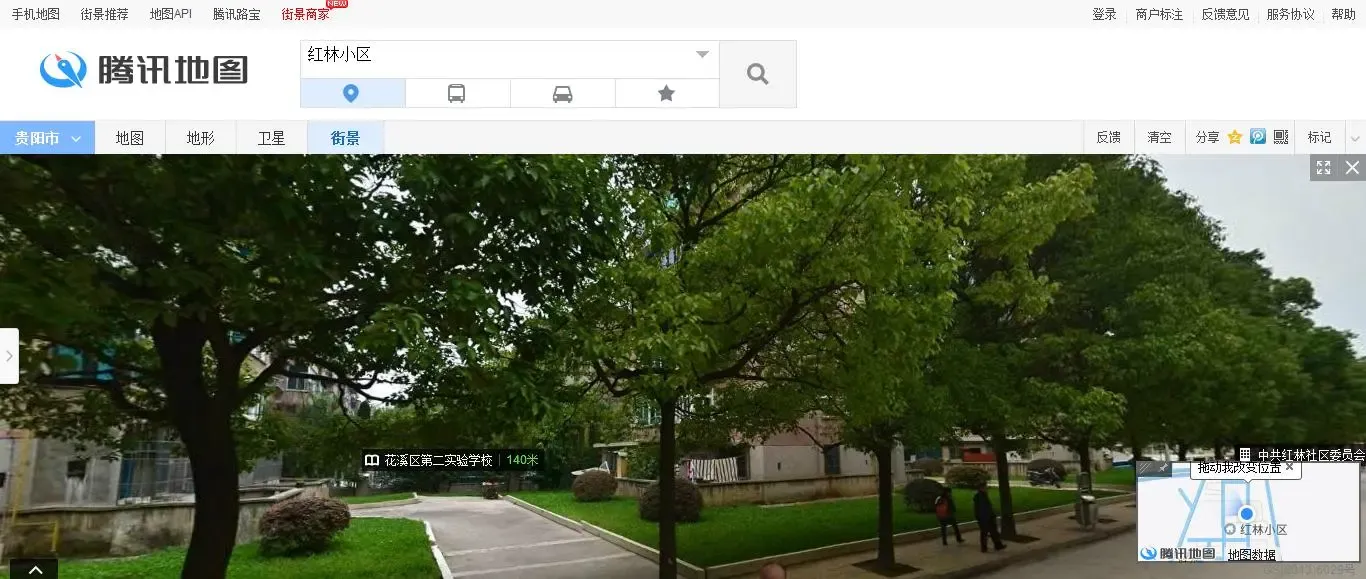This screenshot has width=1366, height=579.
Task: Open the search box history dropdown arrow
Action: [x=702, y=55]
